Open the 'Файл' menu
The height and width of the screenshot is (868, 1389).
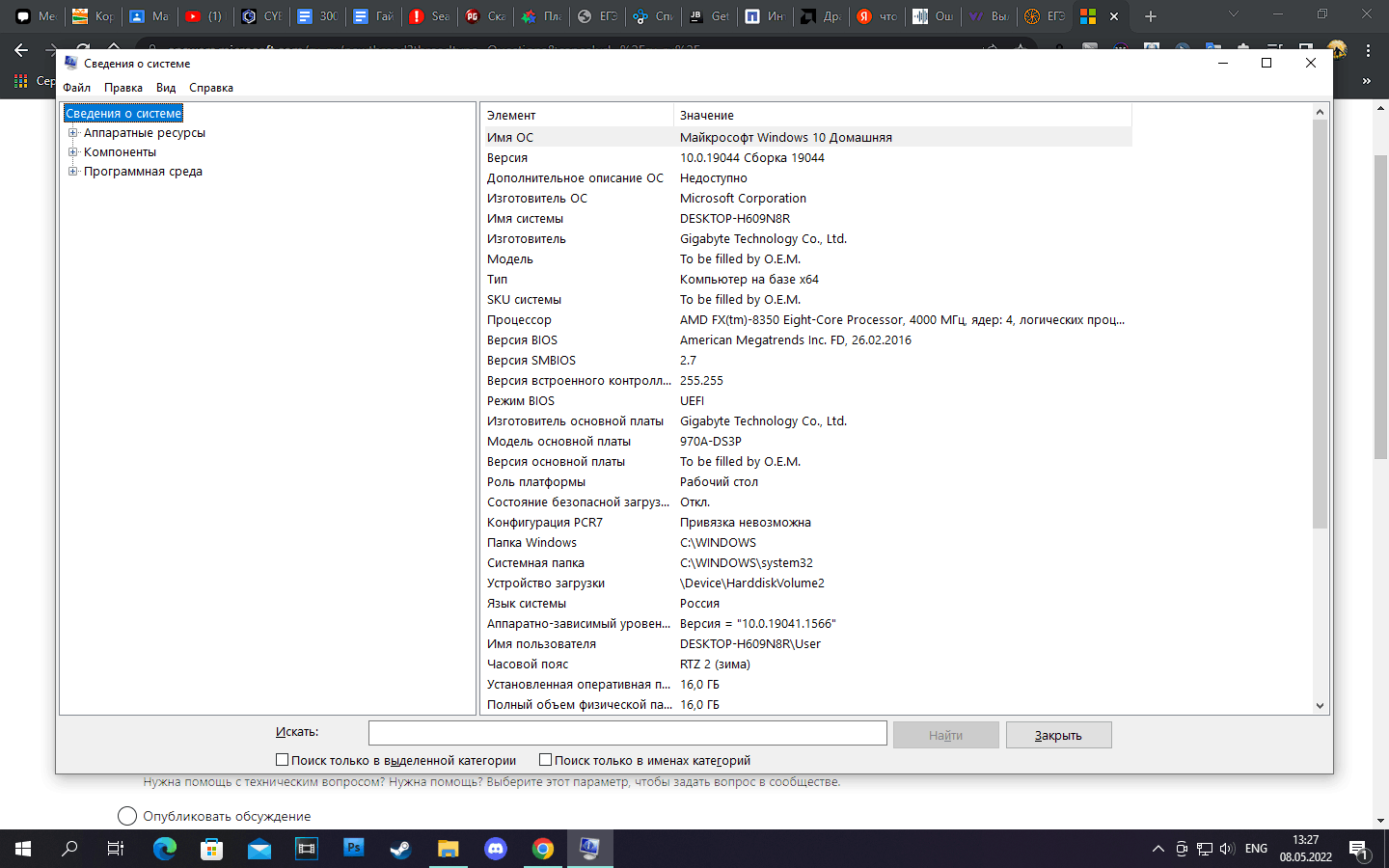pyautogui.click(x=76, y=88)
